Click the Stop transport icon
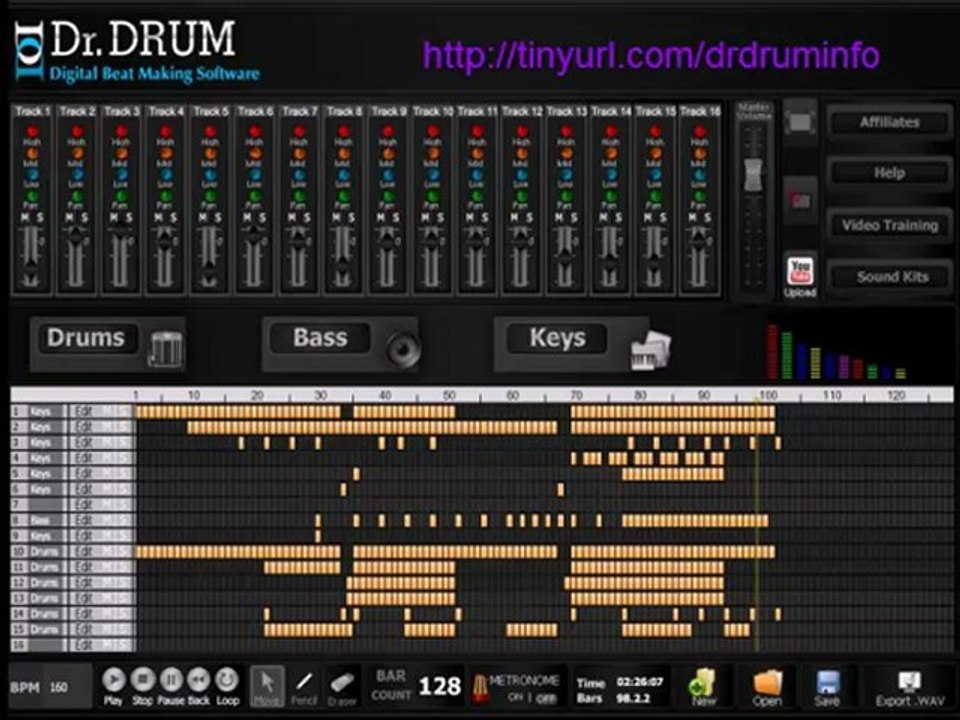The width and height of the screenshot is (960, 720). coord(143,680)
